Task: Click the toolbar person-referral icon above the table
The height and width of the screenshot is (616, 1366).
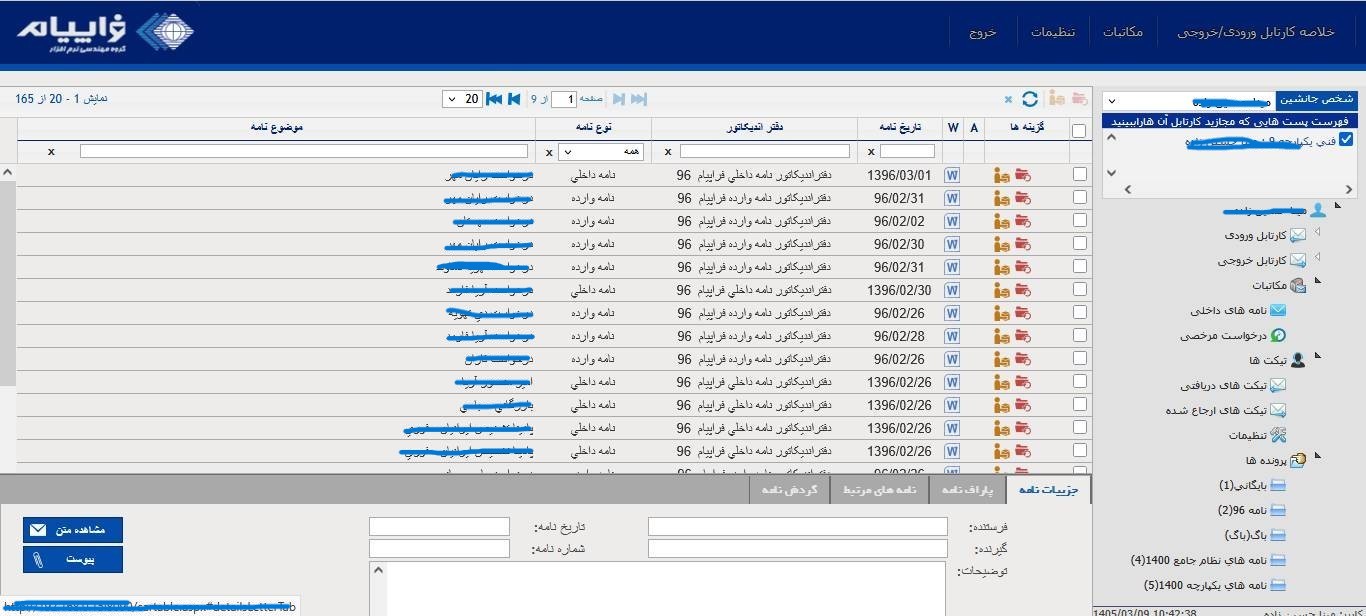Action: (x=1056, y=99)
